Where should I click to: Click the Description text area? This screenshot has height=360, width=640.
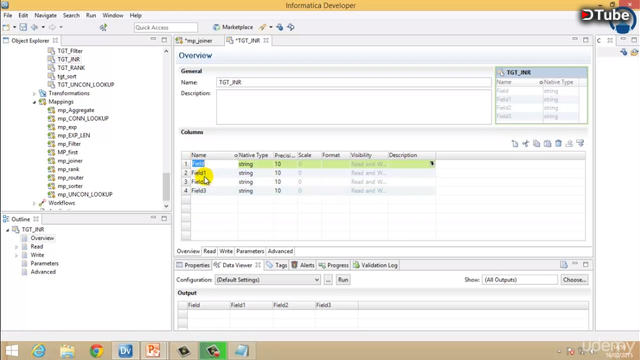(354, 107)
